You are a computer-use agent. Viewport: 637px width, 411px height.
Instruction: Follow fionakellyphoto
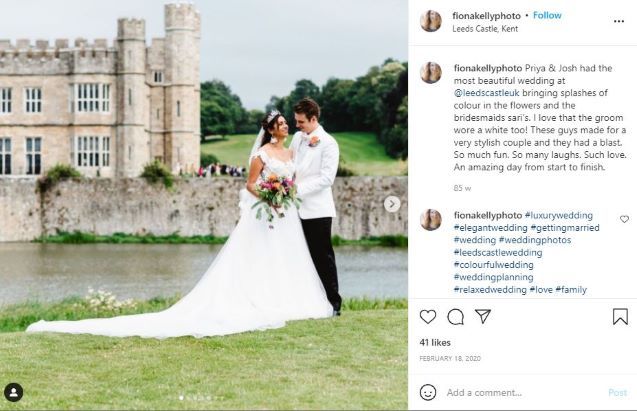[x=547, y=15]
